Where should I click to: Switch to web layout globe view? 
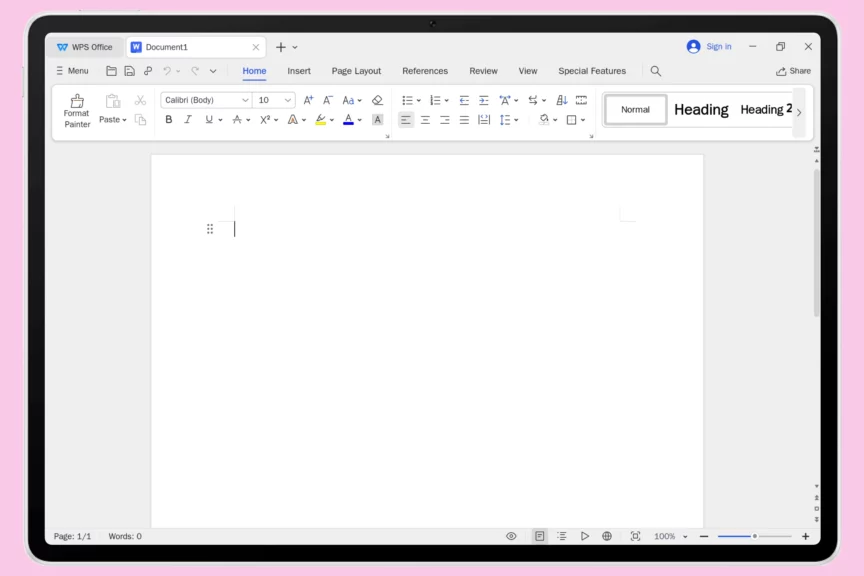(x=607, y=536)
